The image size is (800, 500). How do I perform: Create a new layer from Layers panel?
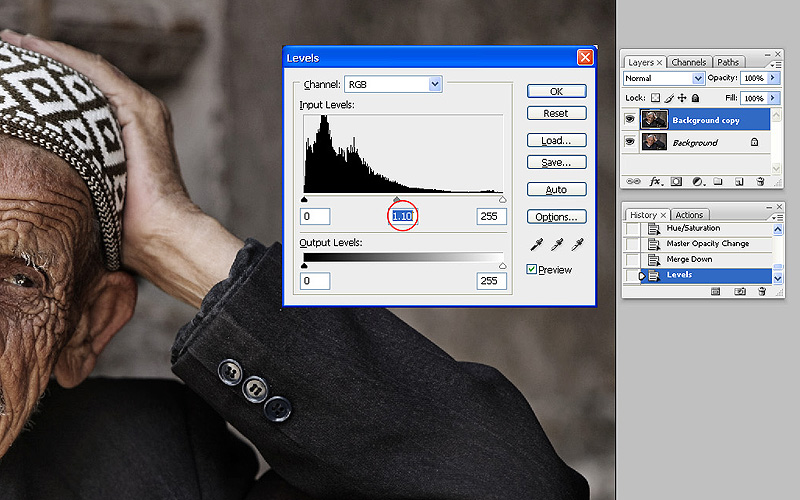point(739,182)
